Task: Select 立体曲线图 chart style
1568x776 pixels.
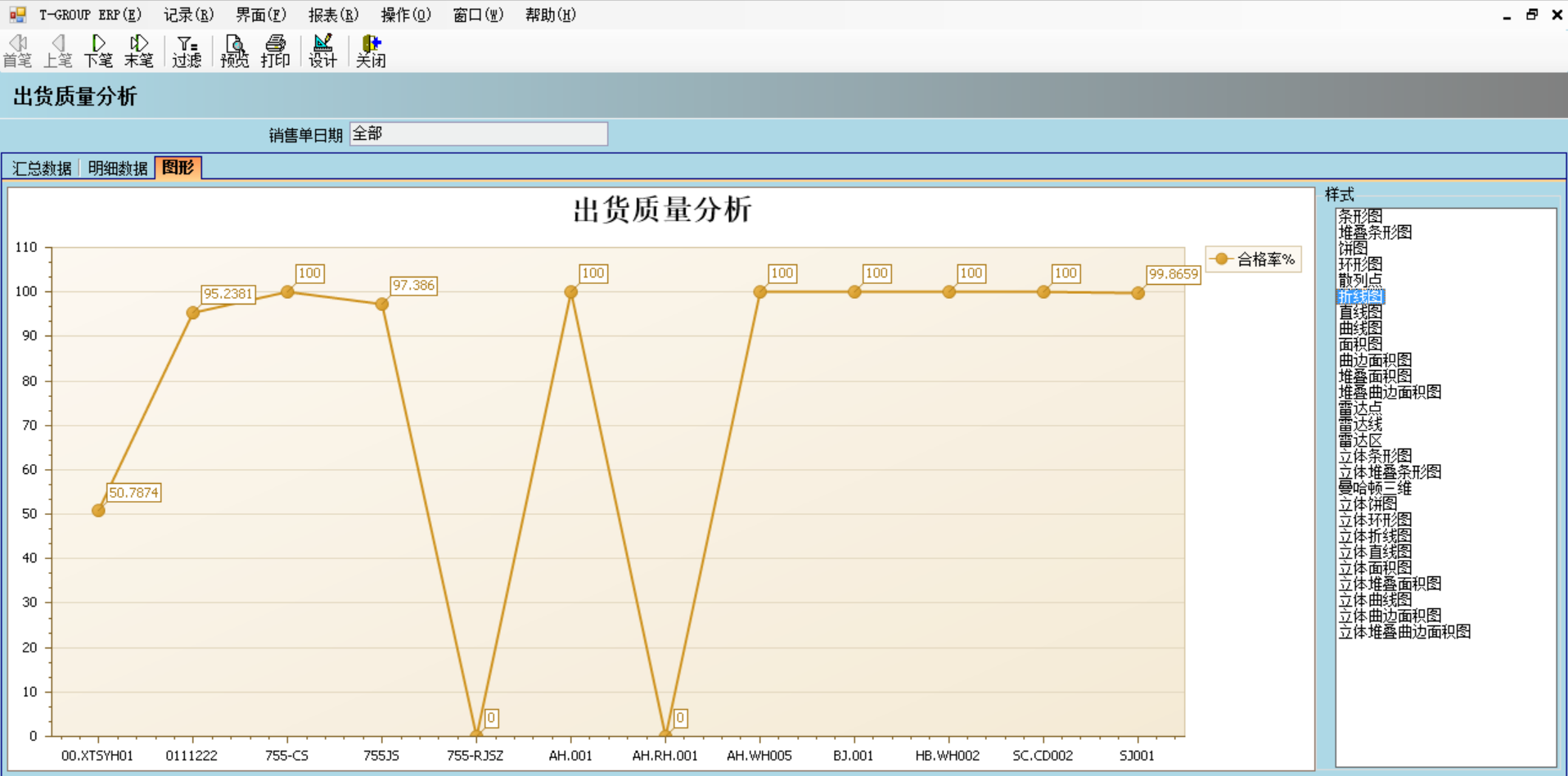Action: coord(1375,600)
